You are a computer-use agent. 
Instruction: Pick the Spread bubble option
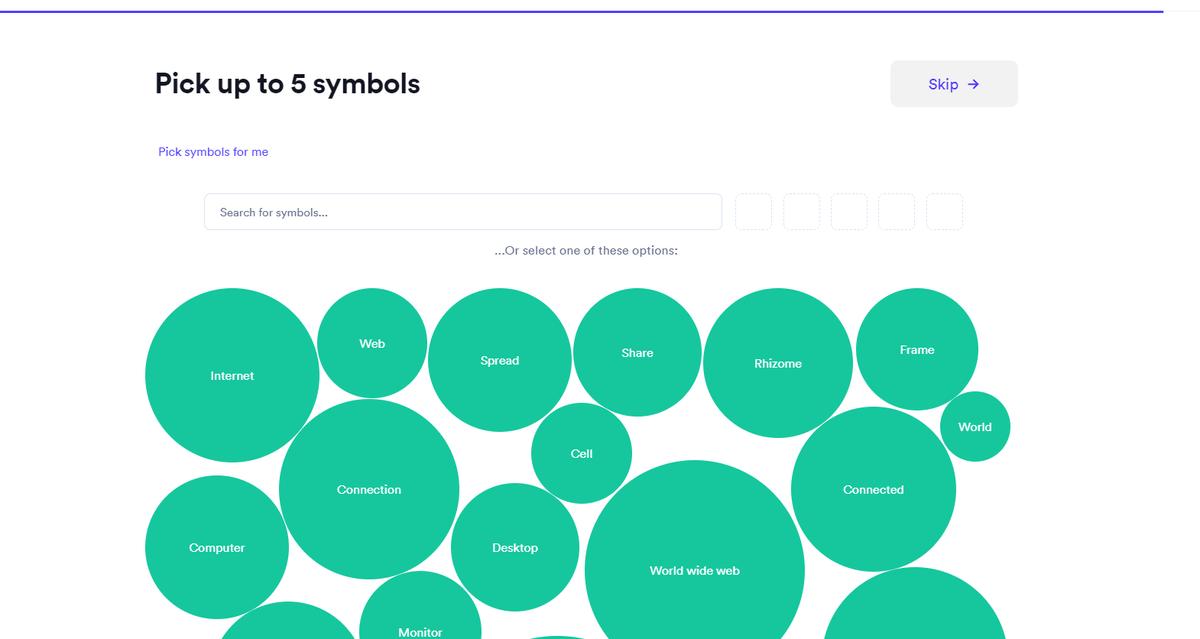pyautogui.click(x=499, y=360)
